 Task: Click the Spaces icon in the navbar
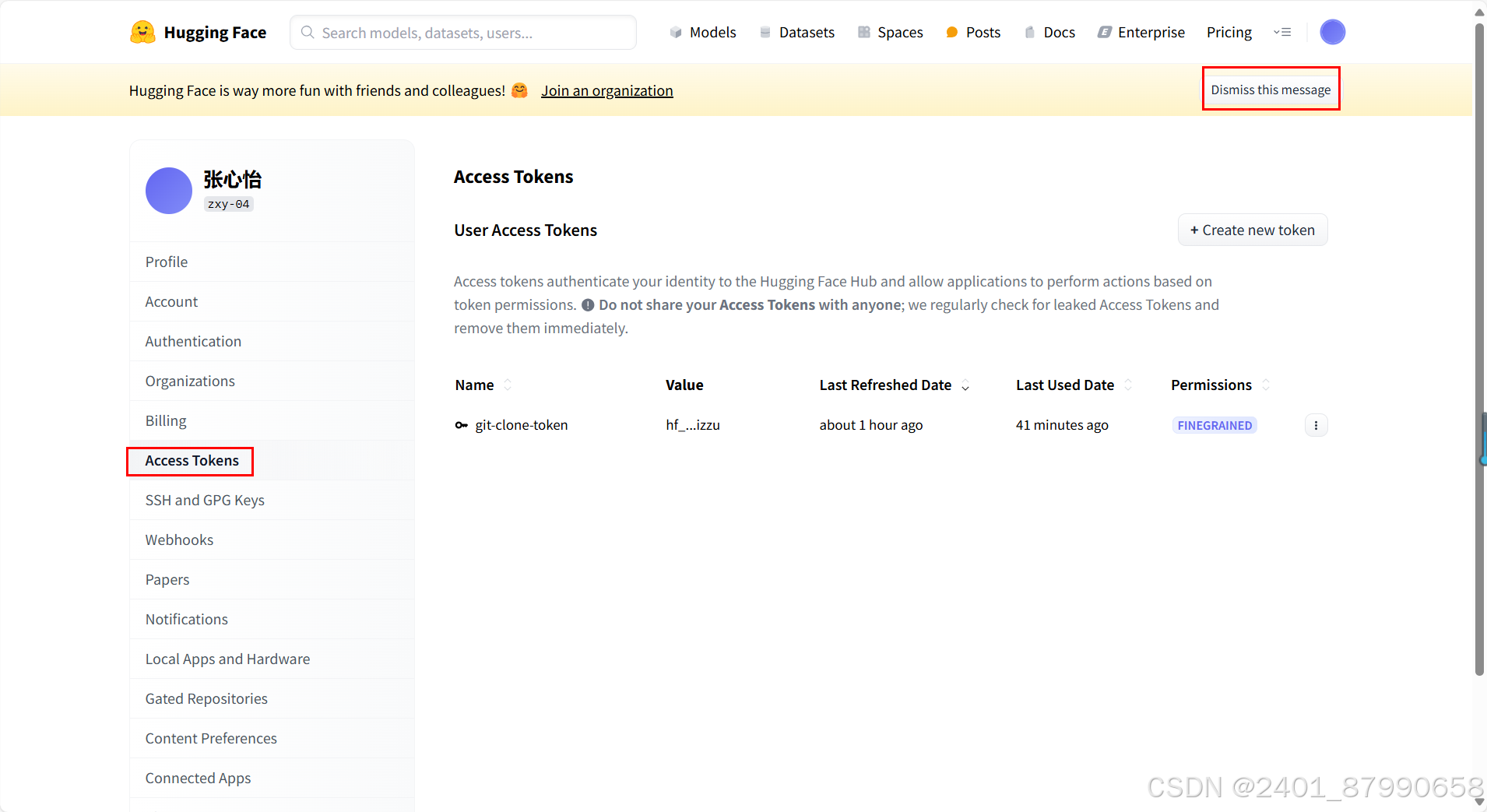[x=863, y=33]
